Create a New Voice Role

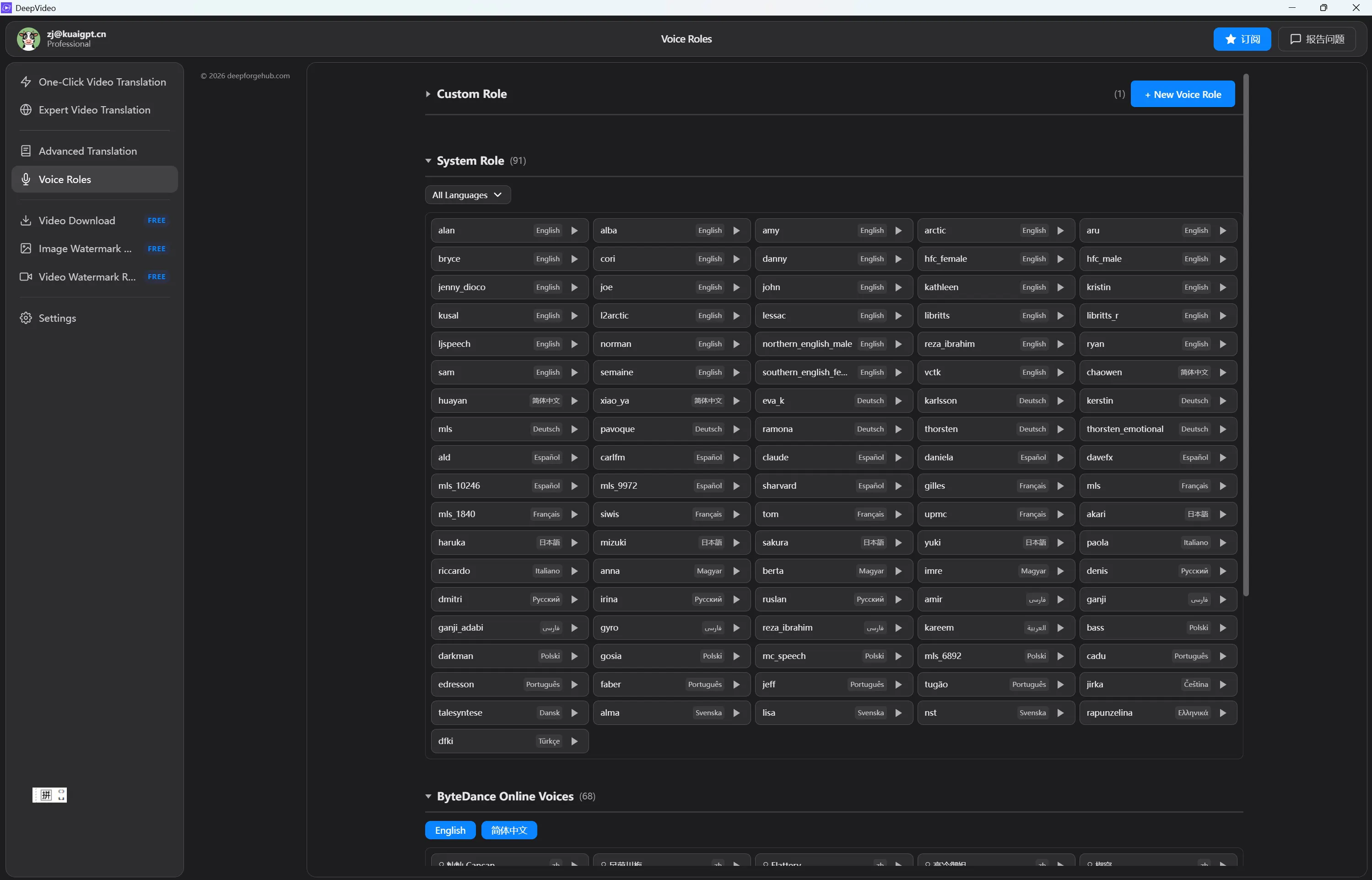[x=1182, y=94]
